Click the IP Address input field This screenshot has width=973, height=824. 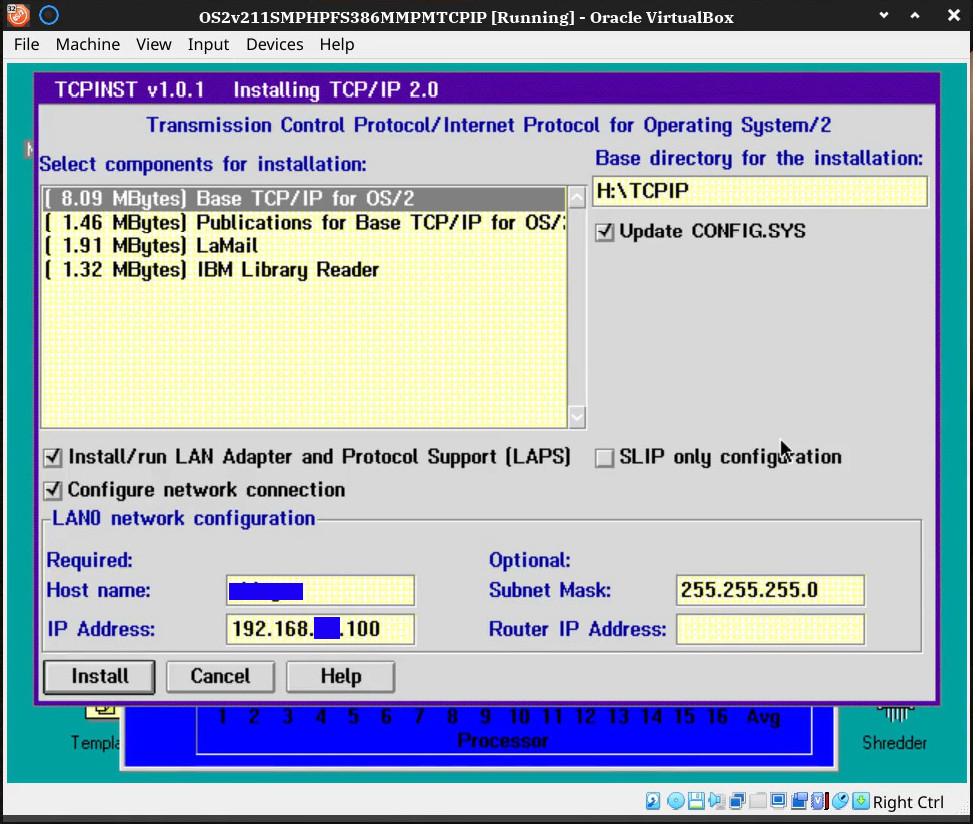pyautogui.click(x=320, y=629)
